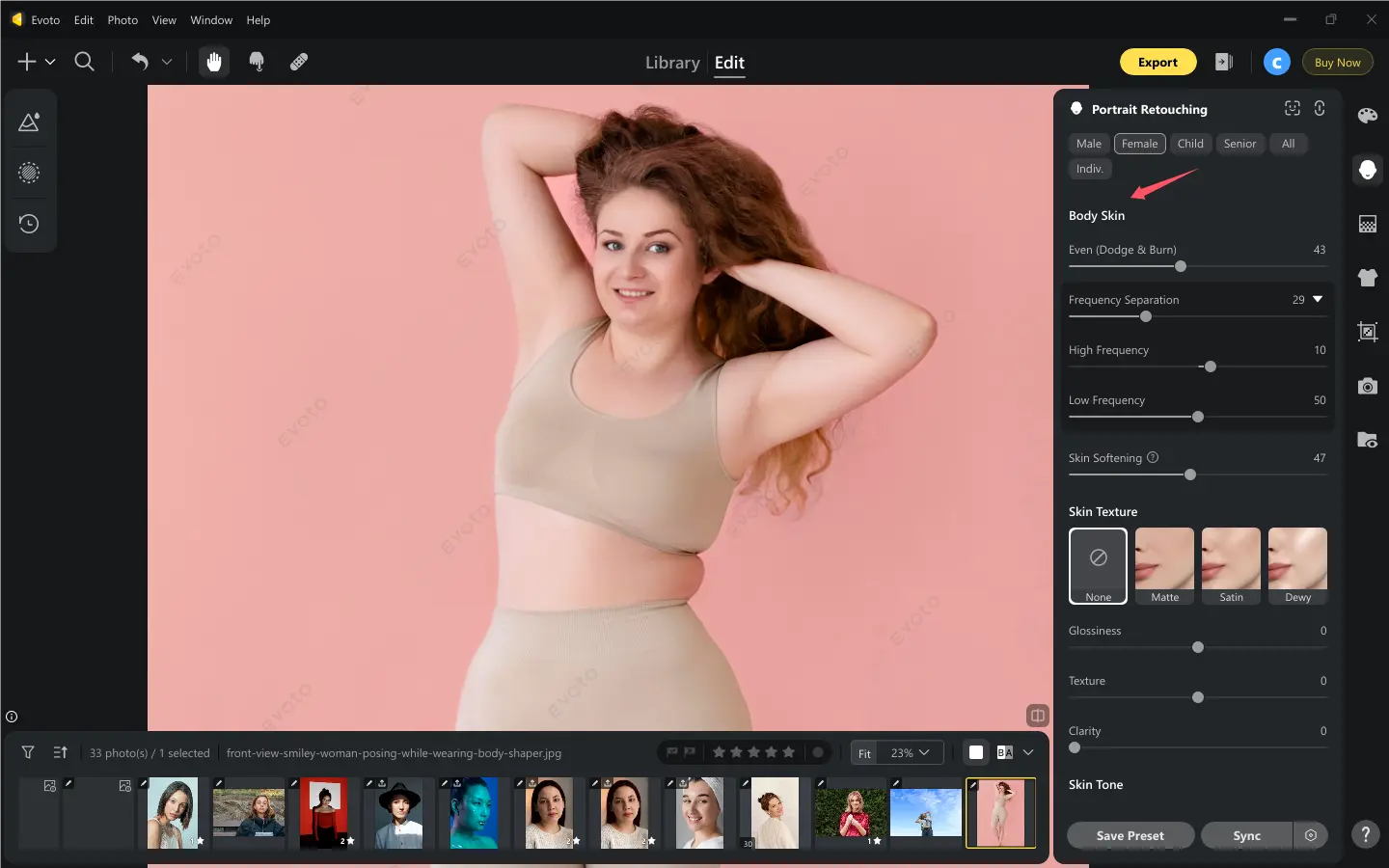This screenshot has width=1389, height=868.
Task: Expand the chevron next to BA
Action: (x=1028, y=752)
